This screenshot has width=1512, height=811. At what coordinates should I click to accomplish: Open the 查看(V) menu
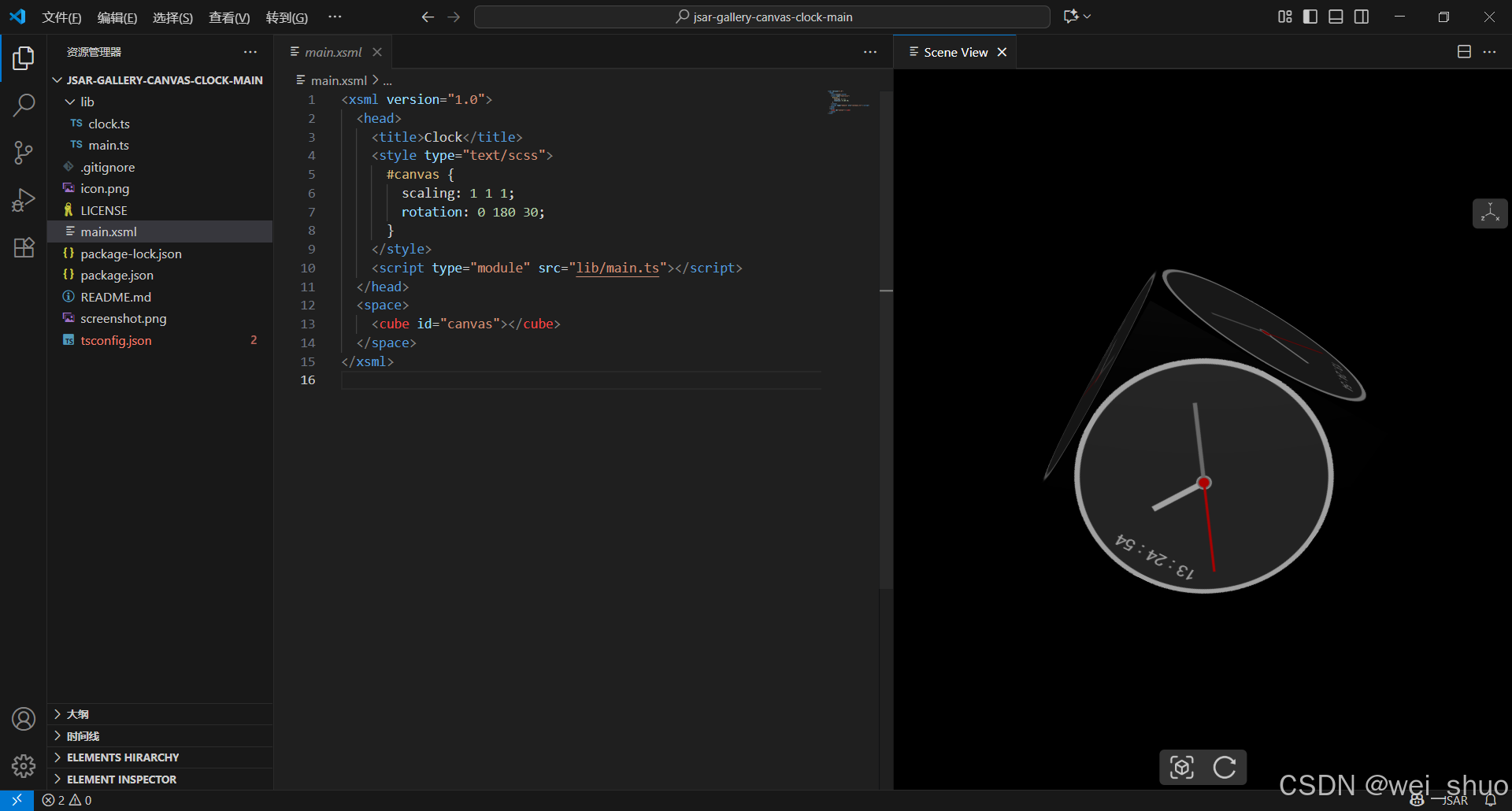click(229, 17)
